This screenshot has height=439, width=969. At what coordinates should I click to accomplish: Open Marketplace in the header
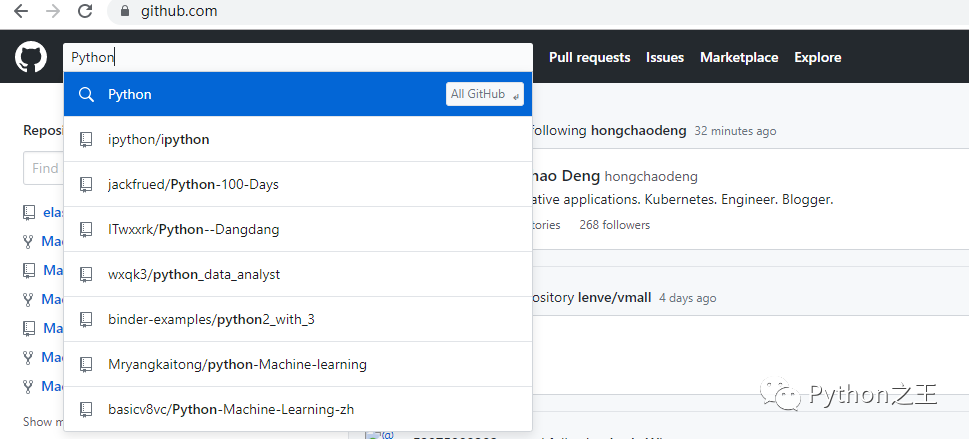tap(739, 58)
